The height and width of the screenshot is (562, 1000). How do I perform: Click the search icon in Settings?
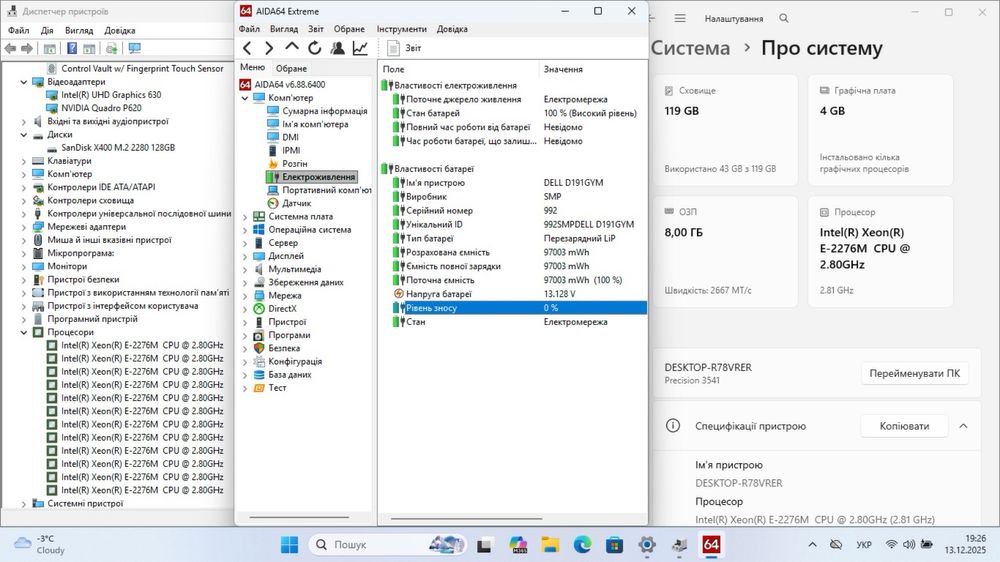[784, 18]
